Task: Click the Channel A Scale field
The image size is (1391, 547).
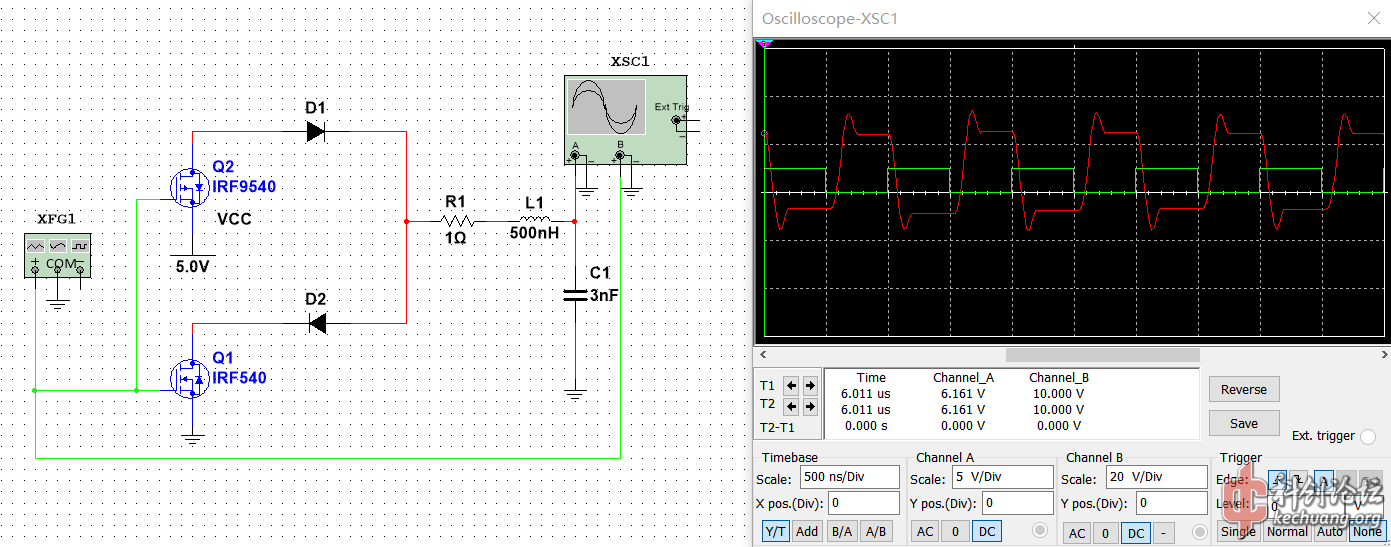Action: (x=1002, y=478)
